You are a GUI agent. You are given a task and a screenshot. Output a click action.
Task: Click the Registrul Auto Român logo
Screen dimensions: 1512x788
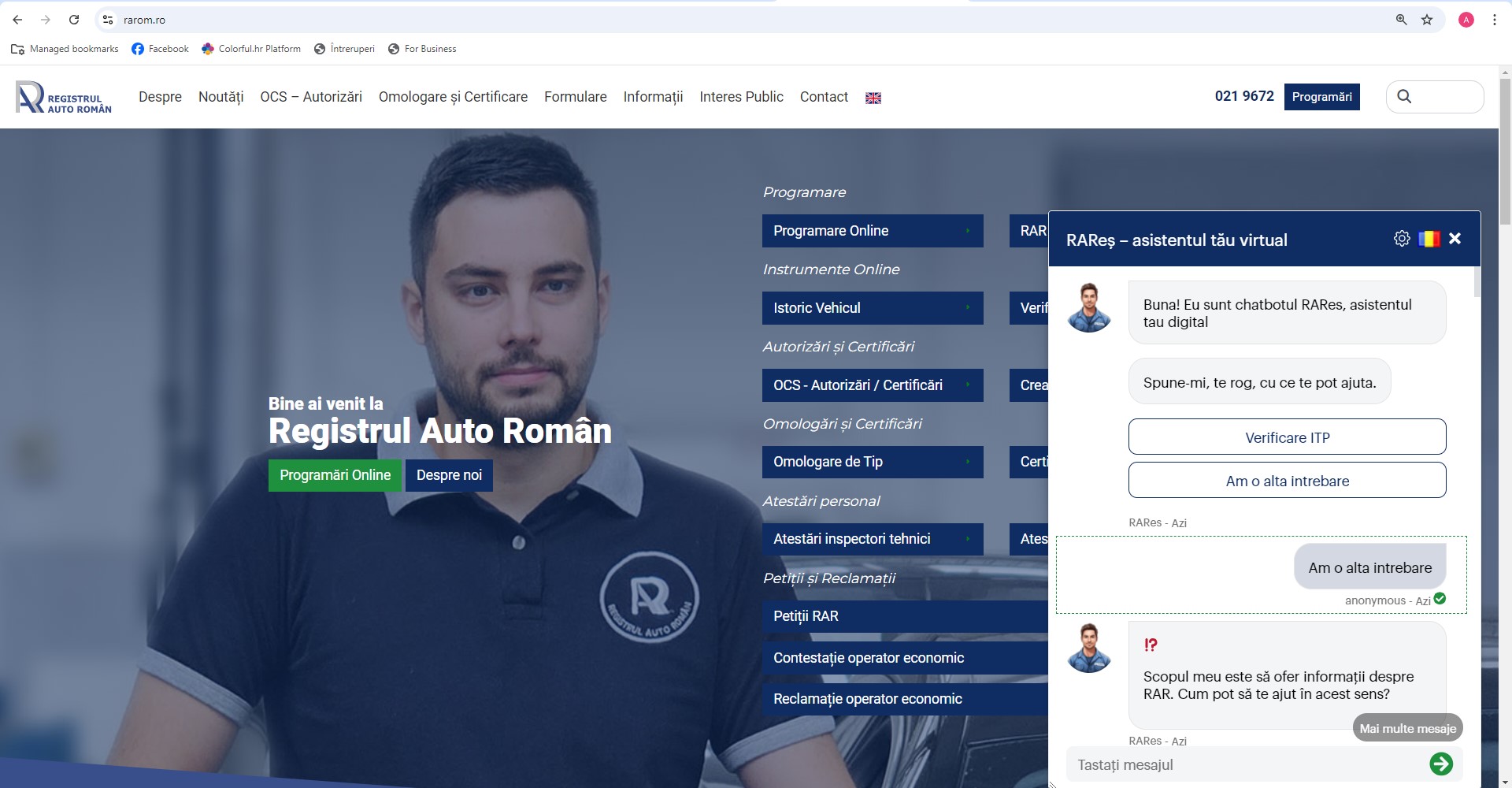pos(64,97)
